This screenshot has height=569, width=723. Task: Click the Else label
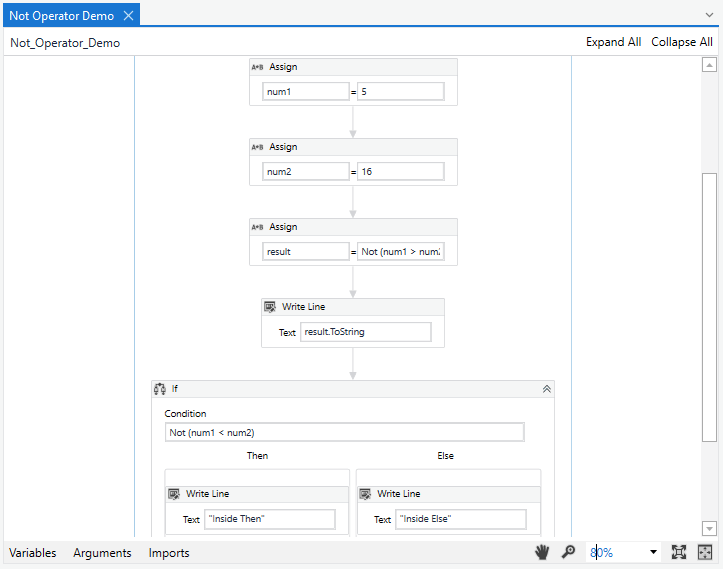pos(445,456)
